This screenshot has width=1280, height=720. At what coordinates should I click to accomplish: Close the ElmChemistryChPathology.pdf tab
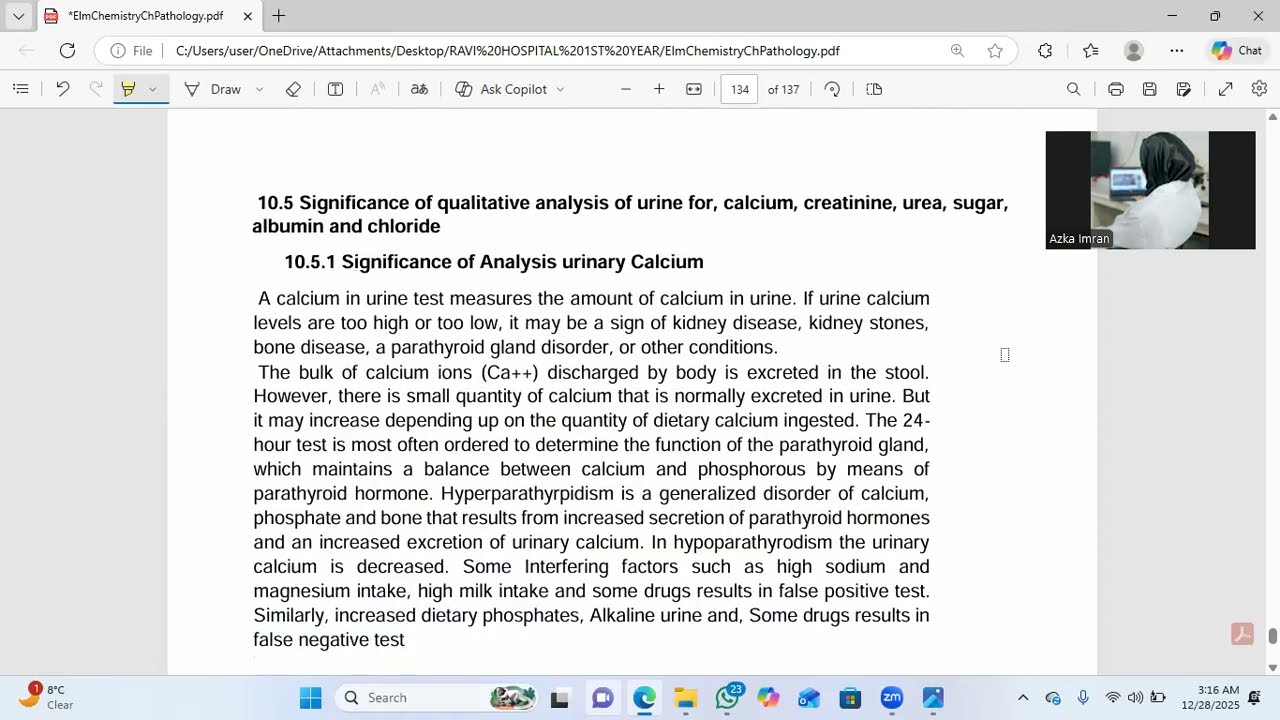coord(248,16)
